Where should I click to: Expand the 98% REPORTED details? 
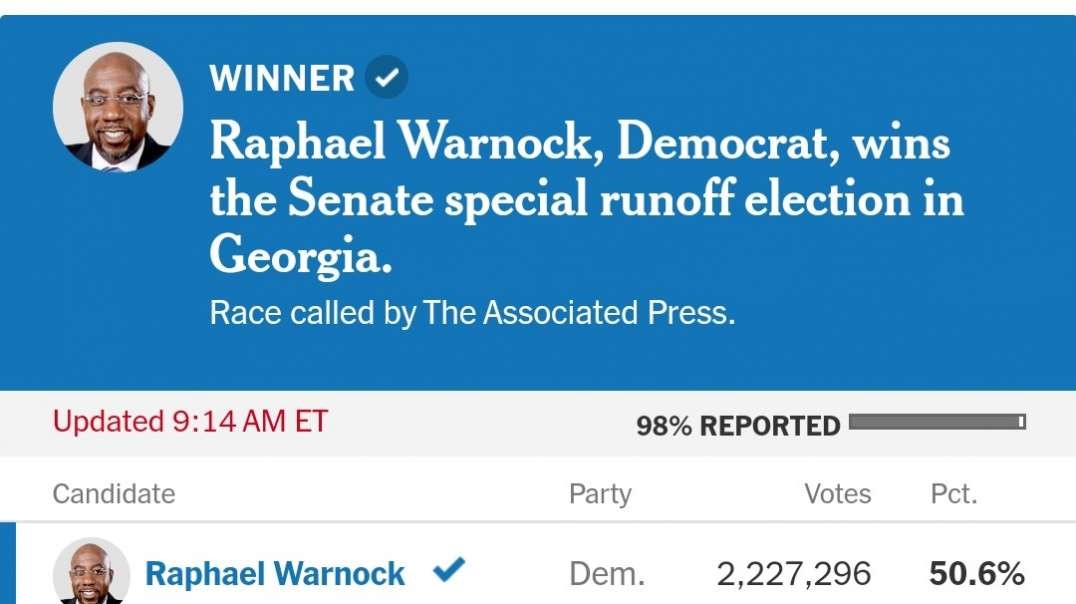pyautogui.click(x=738, y=424)
